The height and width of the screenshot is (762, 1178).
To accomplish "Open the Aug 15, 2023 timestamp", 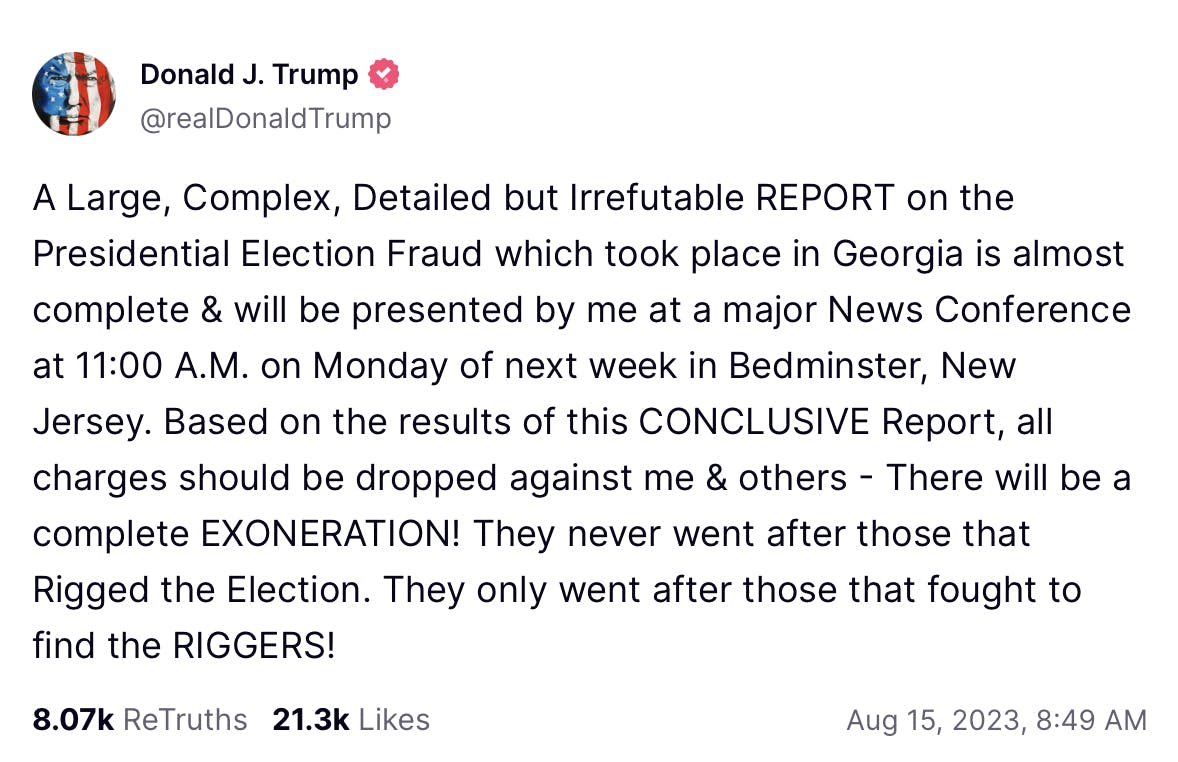I will pos(997,720).
